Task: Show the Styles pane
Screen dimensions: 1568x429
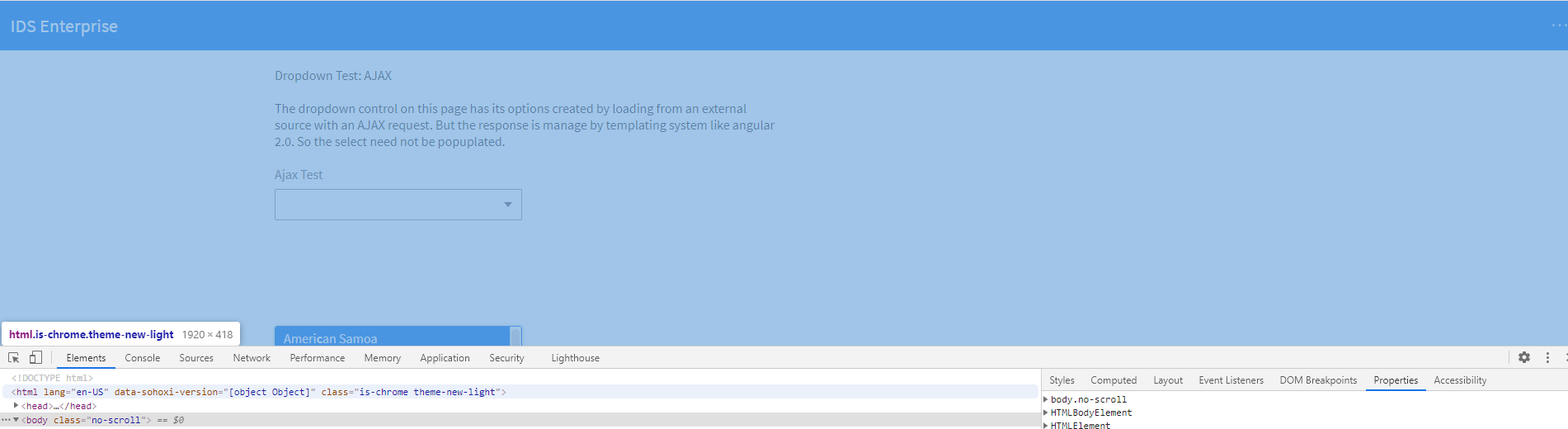Action: pos(1062,380)
